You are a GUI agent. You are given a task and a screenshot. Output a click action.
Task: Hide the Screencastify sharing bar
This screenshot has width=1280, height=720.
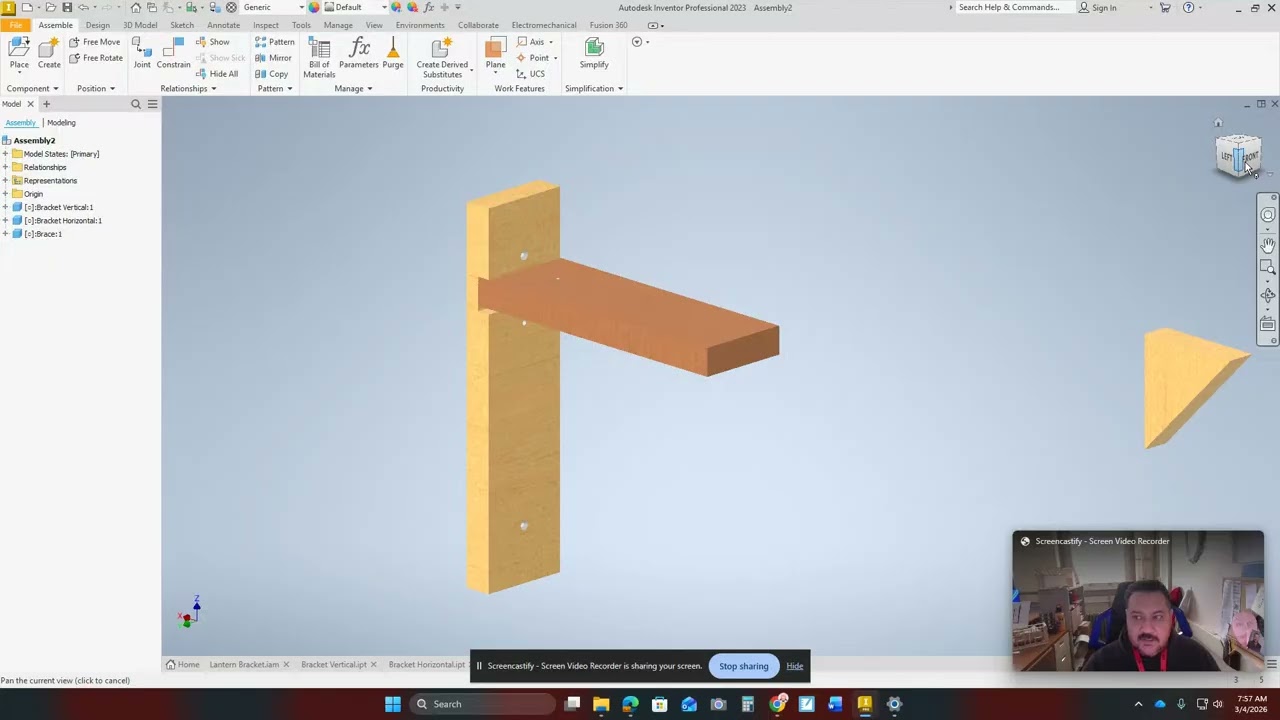pos(795,666)
